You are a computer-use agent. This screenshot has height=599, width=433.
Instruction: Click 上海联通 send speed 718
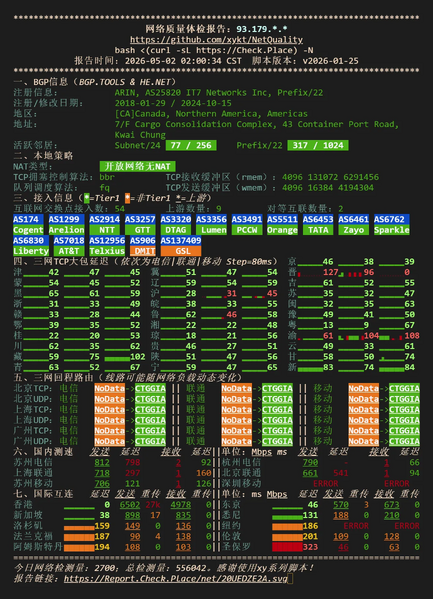tap(102, 473)
